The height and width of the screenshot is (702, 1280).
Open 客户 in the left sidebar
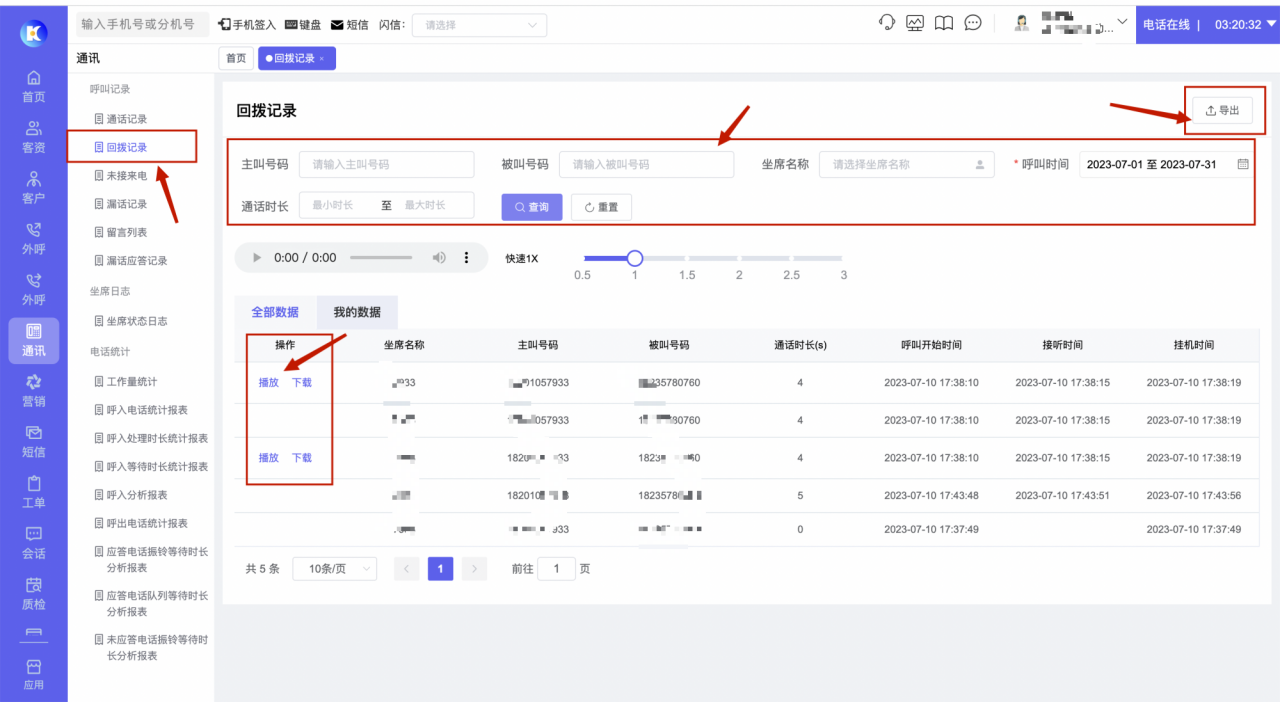pos(34,188)
